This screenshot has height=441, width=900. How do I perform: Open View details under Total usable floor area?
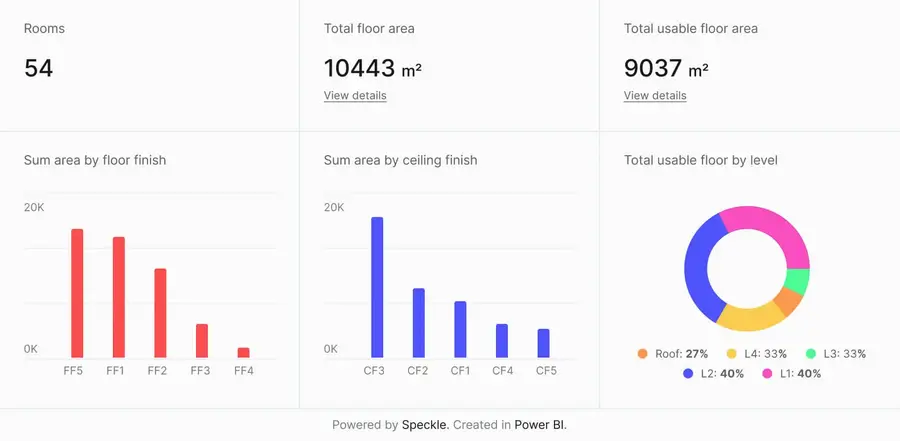[655, 96]
